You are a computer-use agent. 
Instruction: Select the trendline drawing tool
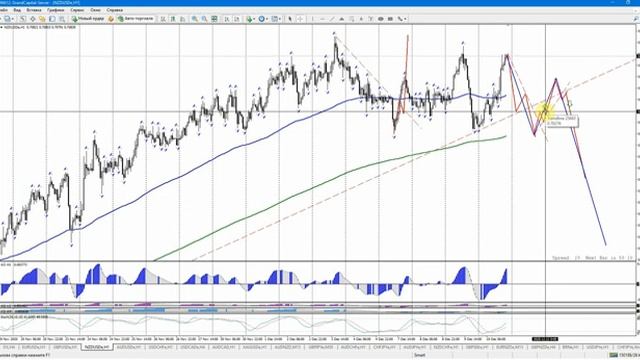tap(331, 19)
